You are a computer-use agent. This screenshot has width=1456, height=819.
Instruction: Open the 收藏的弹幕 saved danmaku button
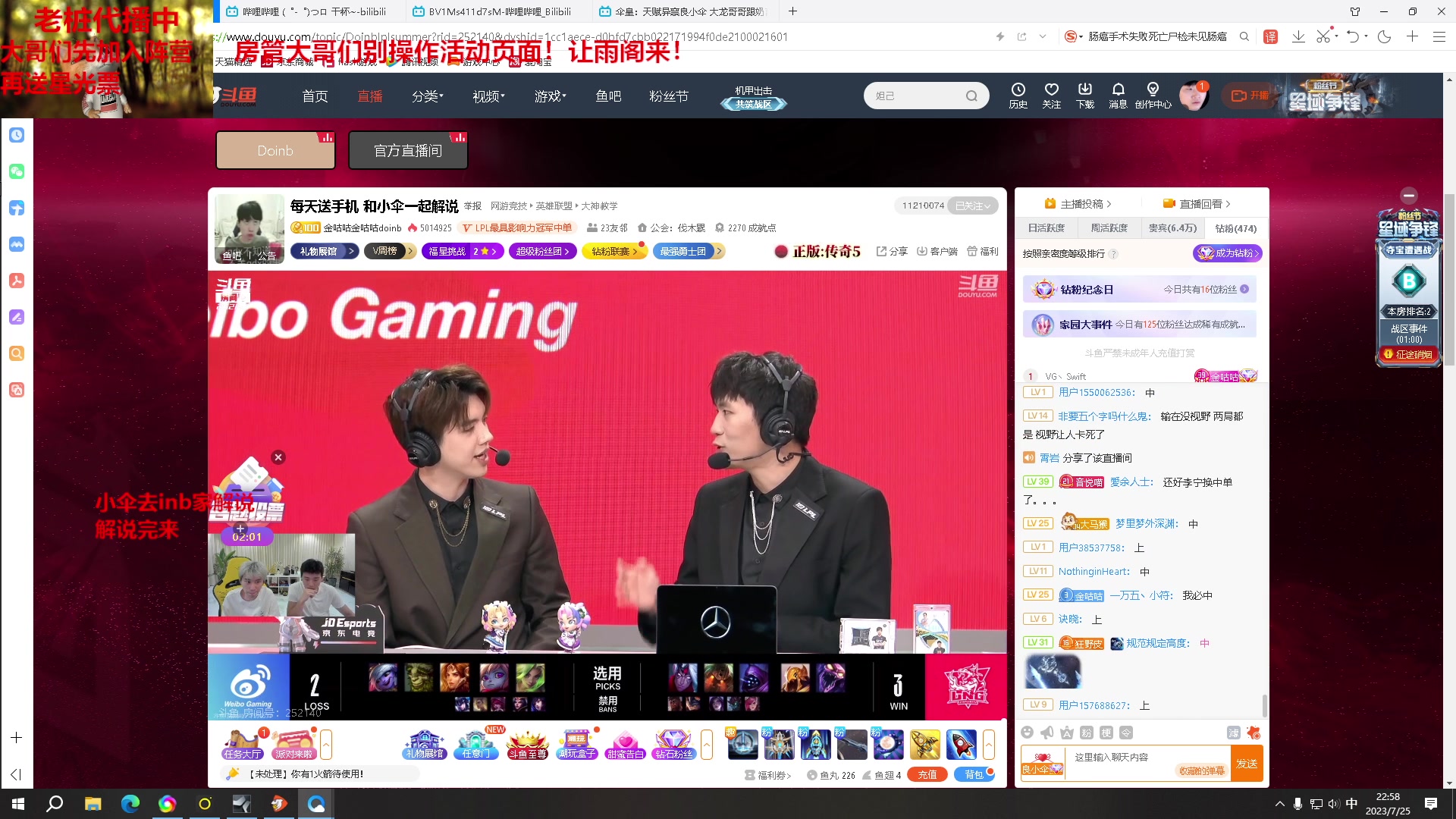(x=1201, y=771)
